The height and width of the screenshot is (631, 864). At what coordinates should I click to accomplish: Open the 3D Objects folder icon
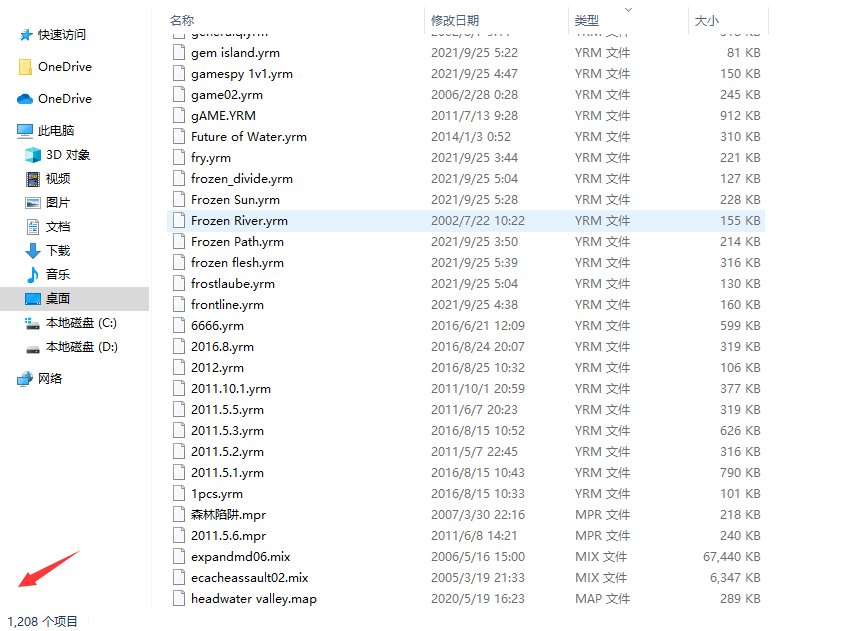tap(33, 155)
